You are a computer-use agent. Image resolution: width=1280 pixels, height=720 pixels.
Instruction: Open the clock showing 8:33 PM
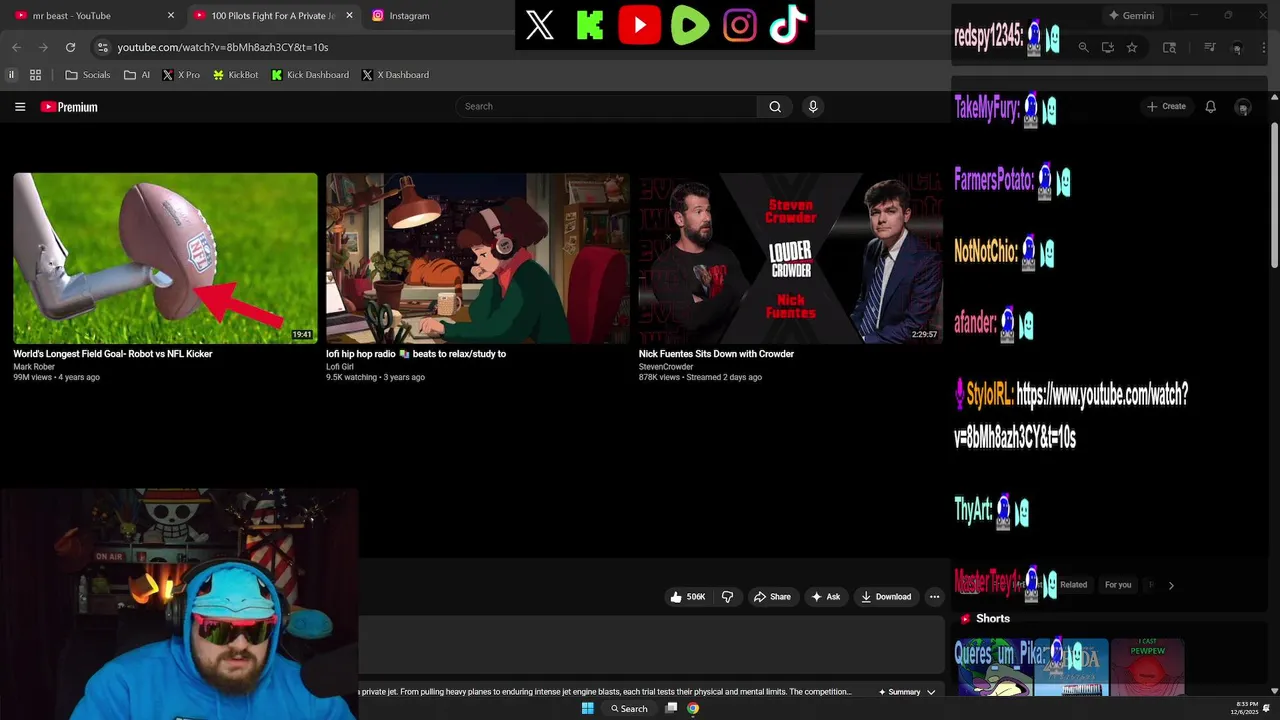pos(1246,708)
